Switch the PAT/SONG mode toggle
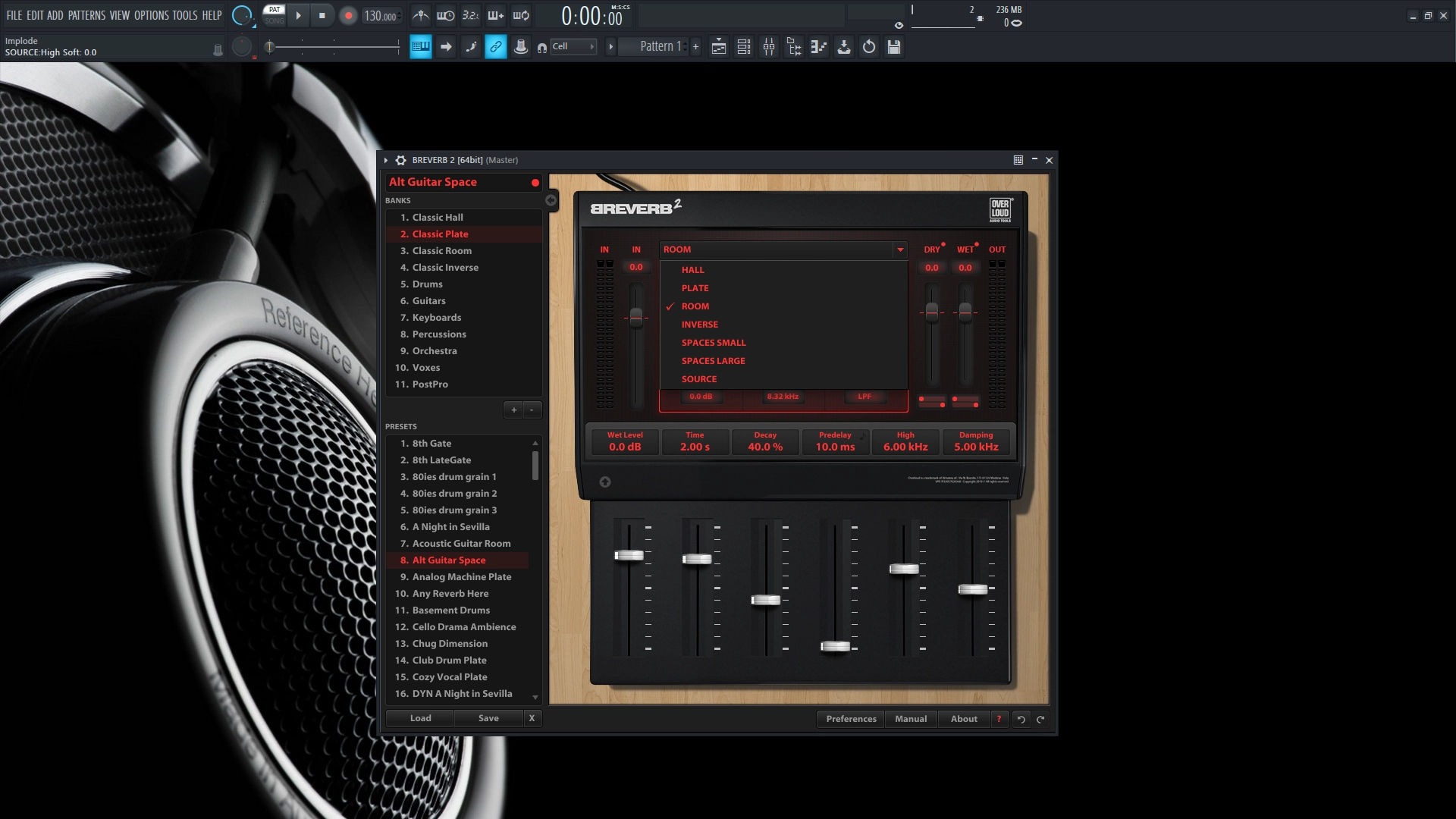The height and width of the screenshot is (819, 1456). [x=275, y=15]
